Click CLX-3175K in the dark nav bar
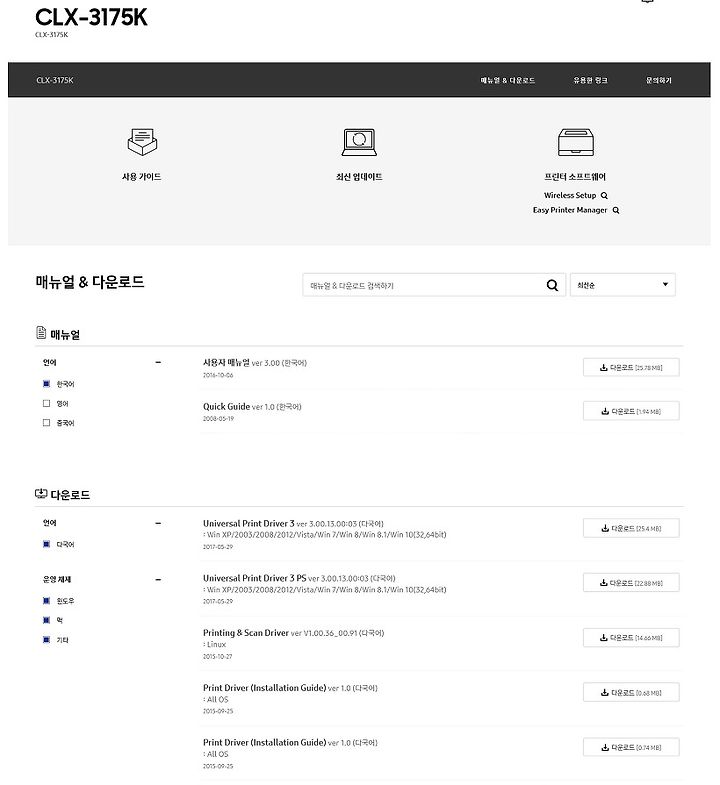Screen dimensions: 720x785 point(55,80)
